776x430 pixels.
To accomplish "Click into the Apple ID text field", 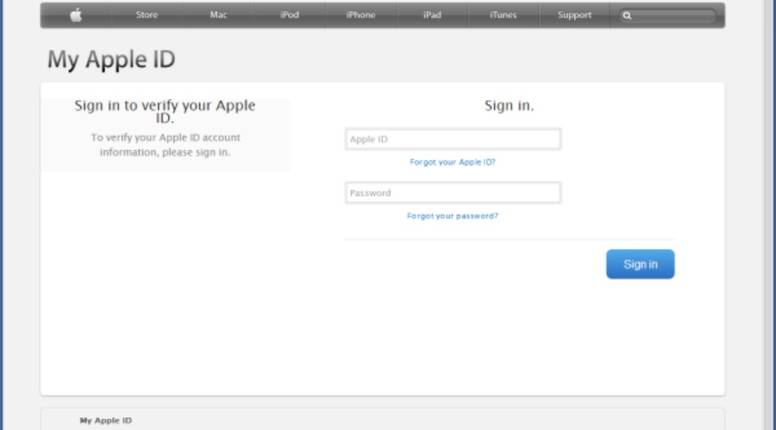I will pos(452,140).
